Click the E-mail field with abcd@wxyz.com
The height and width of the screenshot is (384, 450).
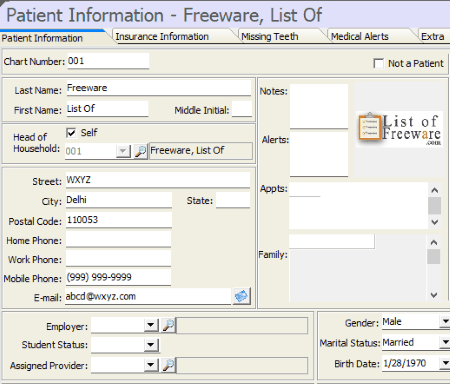pos(148,296)
